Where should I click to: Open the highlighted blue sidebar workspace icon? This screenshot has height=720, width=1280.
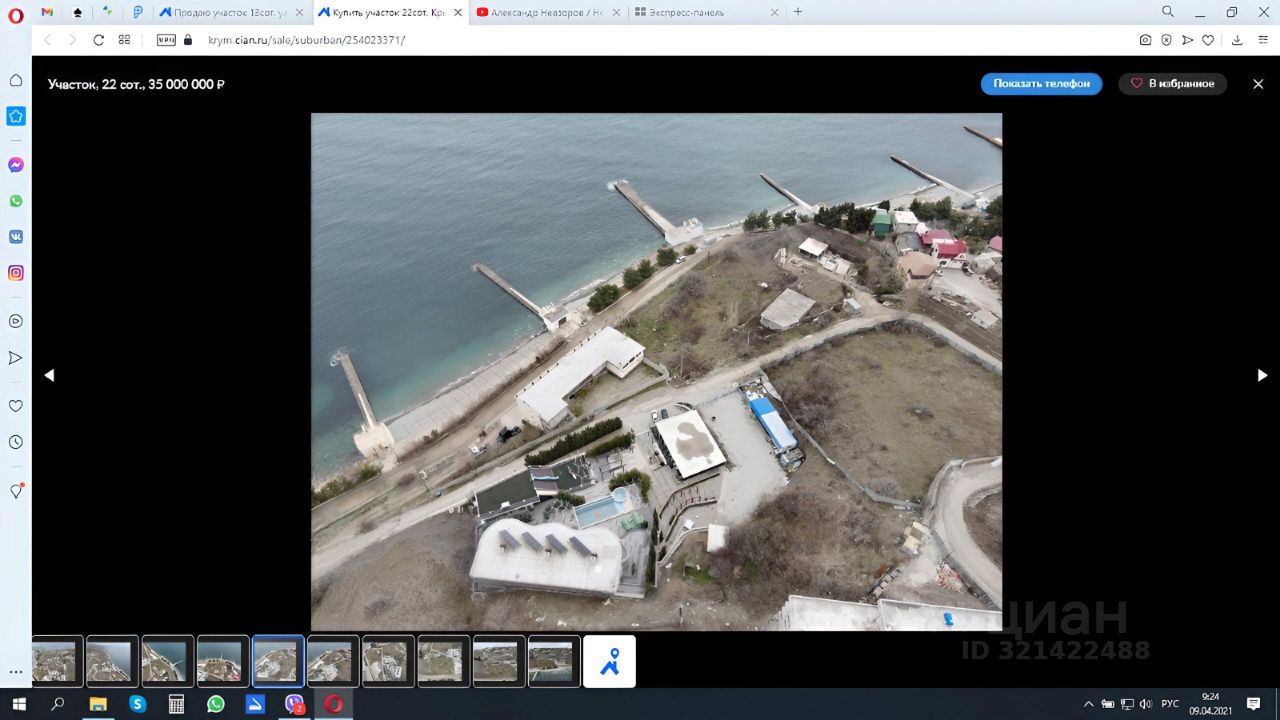[16, 116]
